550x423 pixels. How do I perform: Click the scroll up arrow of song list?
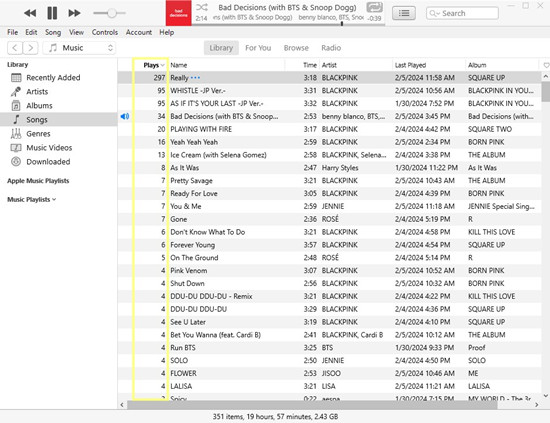pyautogui.click(x=545, y=76)
